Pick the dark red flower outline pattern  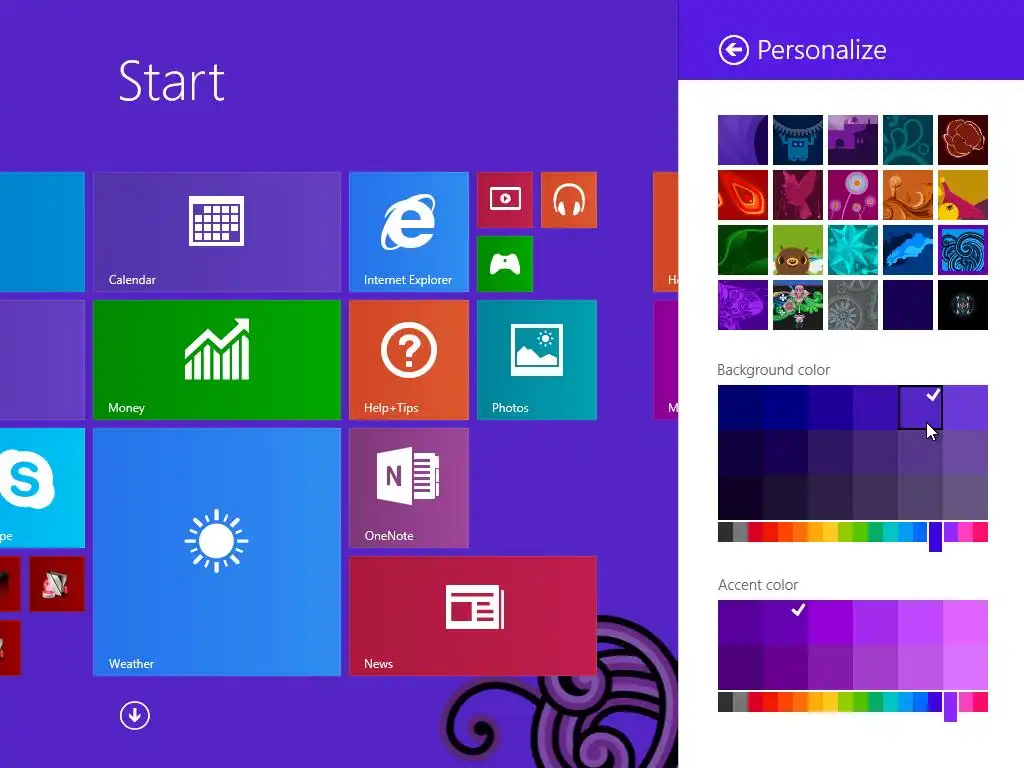pyautogui.click(x=963, y=140)
